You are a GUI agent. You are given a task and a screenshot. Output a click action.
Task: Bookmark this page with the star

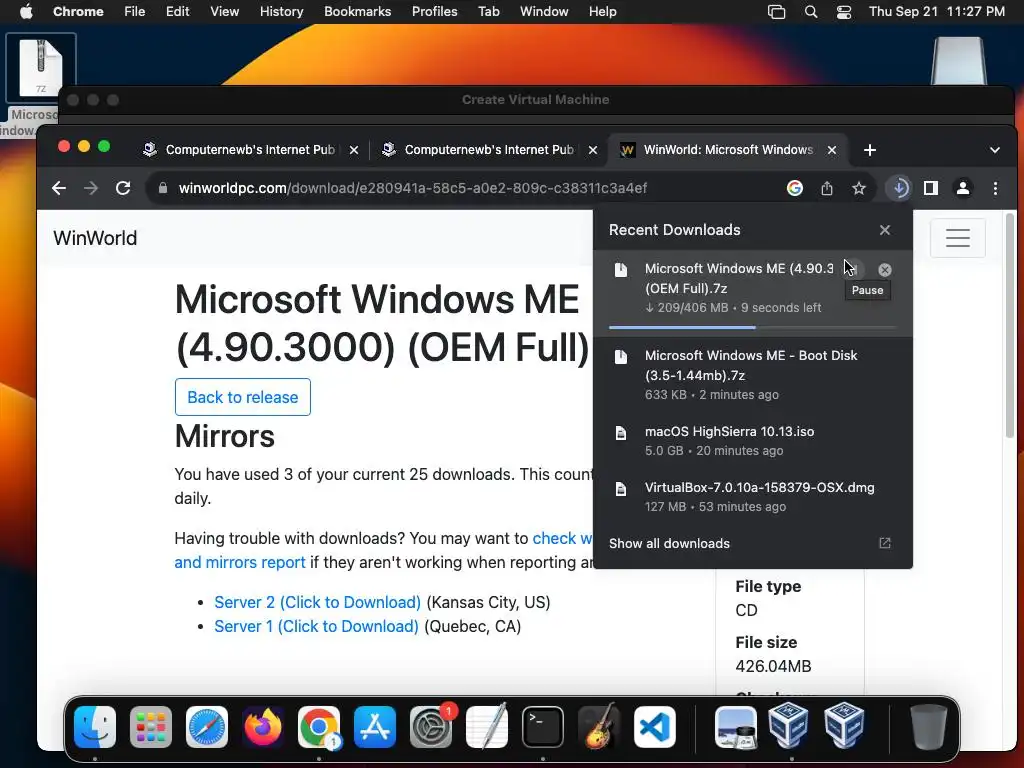859,188
